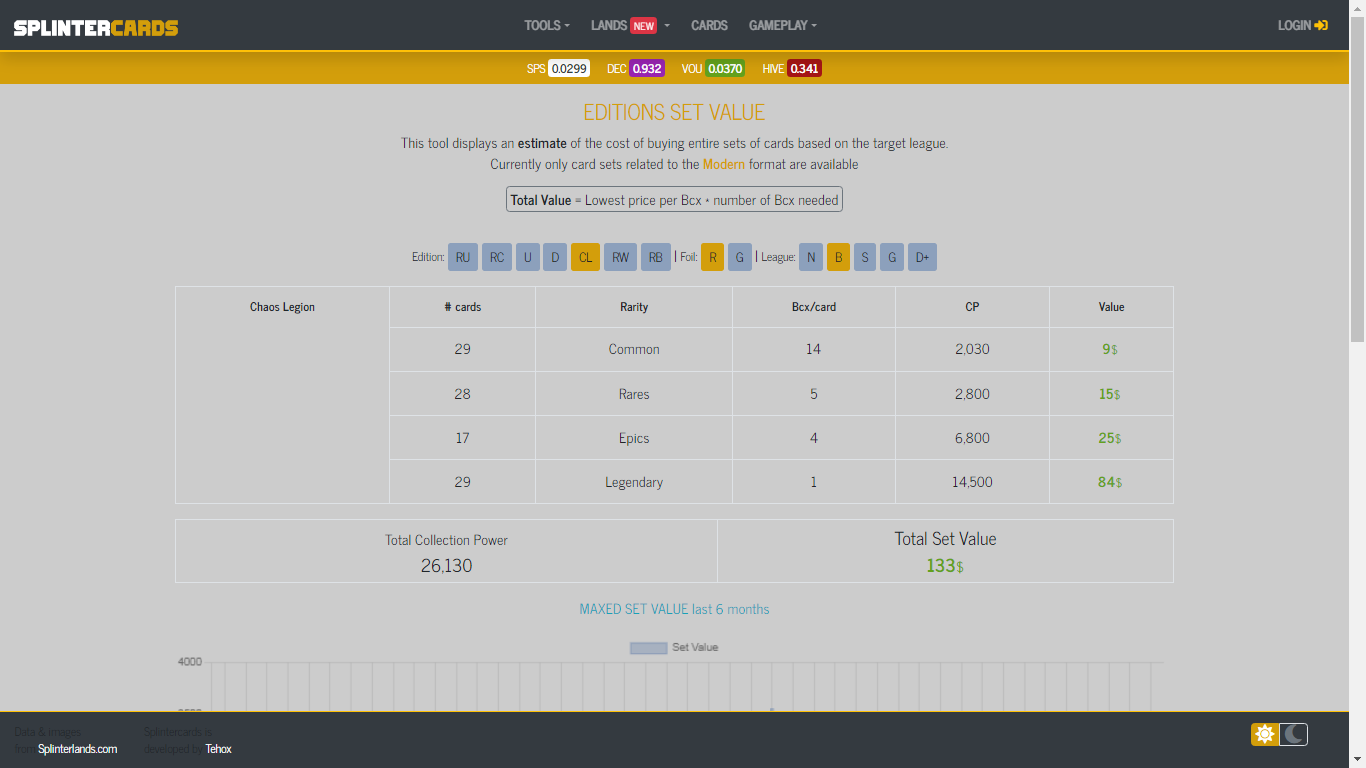Click the Rares rarity cell

[634, 394]
